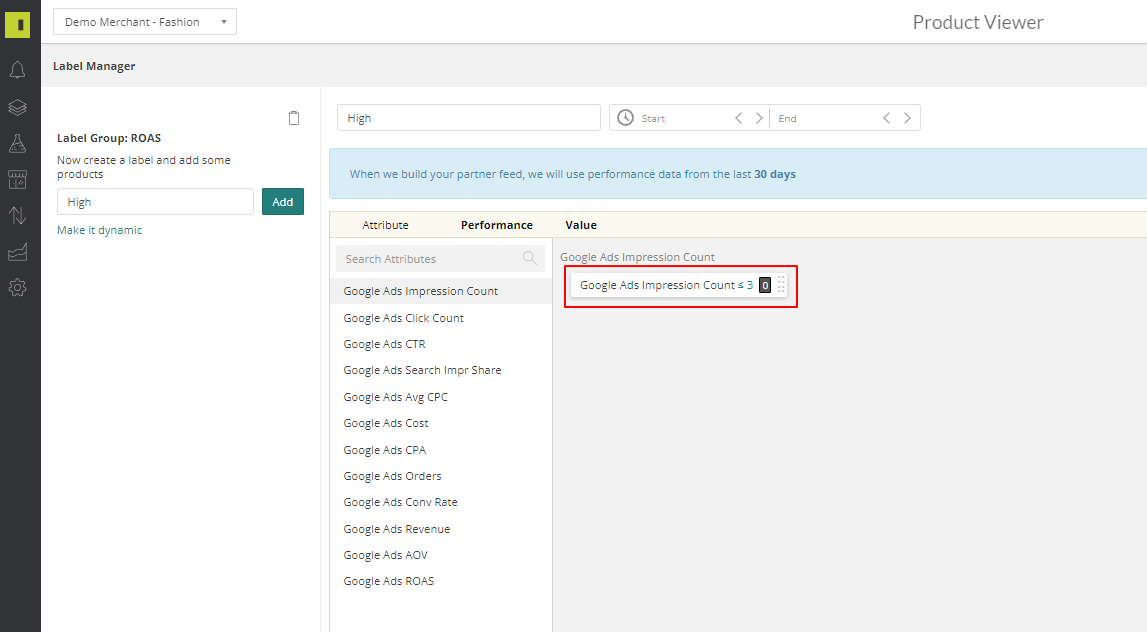This screenshot has width=1147, height=632.
Task: Click the Add label button
Action: (283, 202)
